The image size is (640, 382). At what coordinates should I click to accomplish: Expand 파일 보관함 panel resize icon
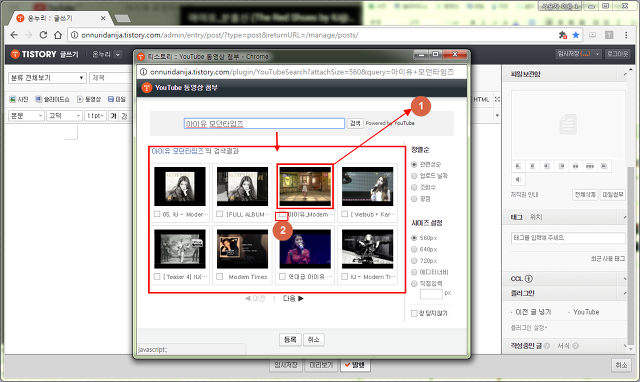coord(624,74)
